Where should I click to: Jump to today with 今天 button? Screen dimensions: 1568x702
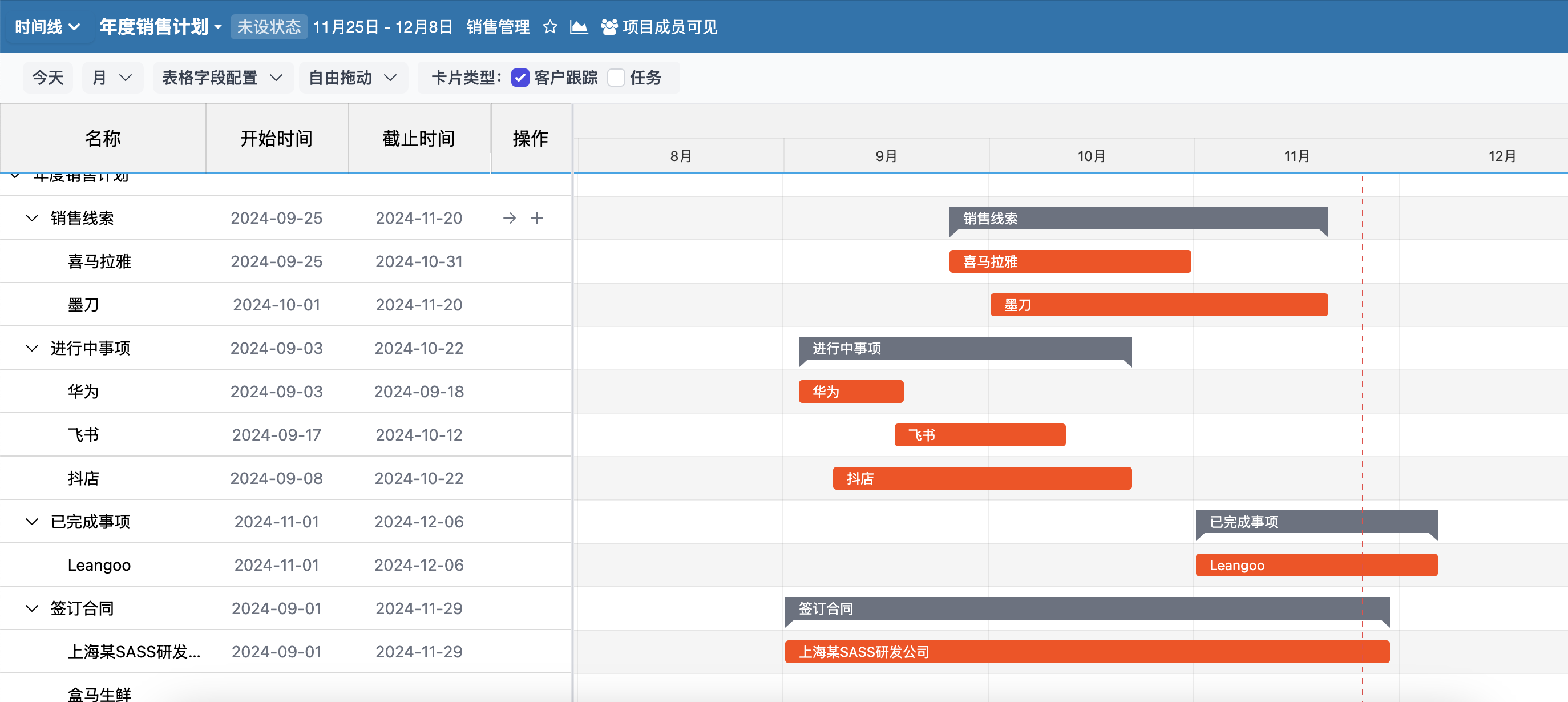coord(47,78)
